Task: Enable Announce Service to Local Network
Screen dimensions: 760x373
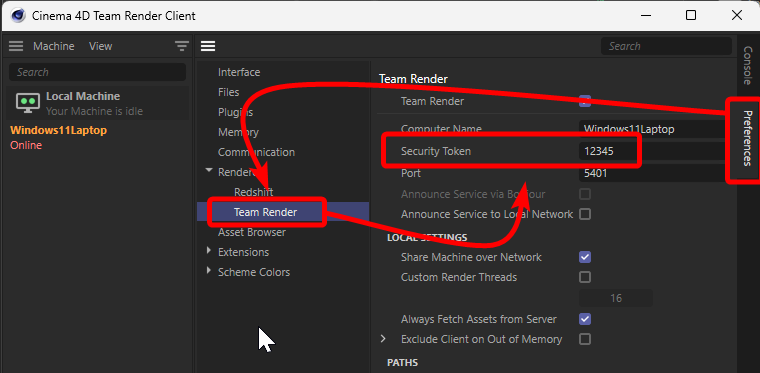Action: tap(585, 214)
